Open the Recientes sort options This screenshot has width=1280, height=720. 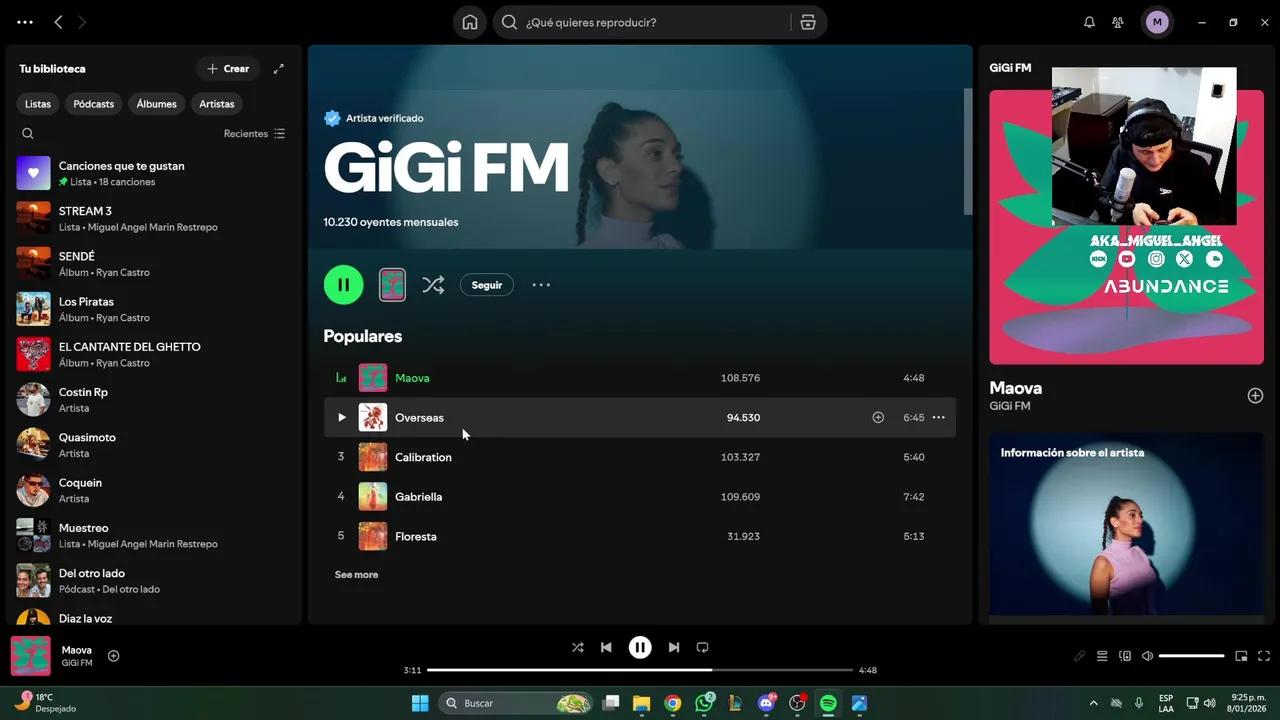coord(254,133)
